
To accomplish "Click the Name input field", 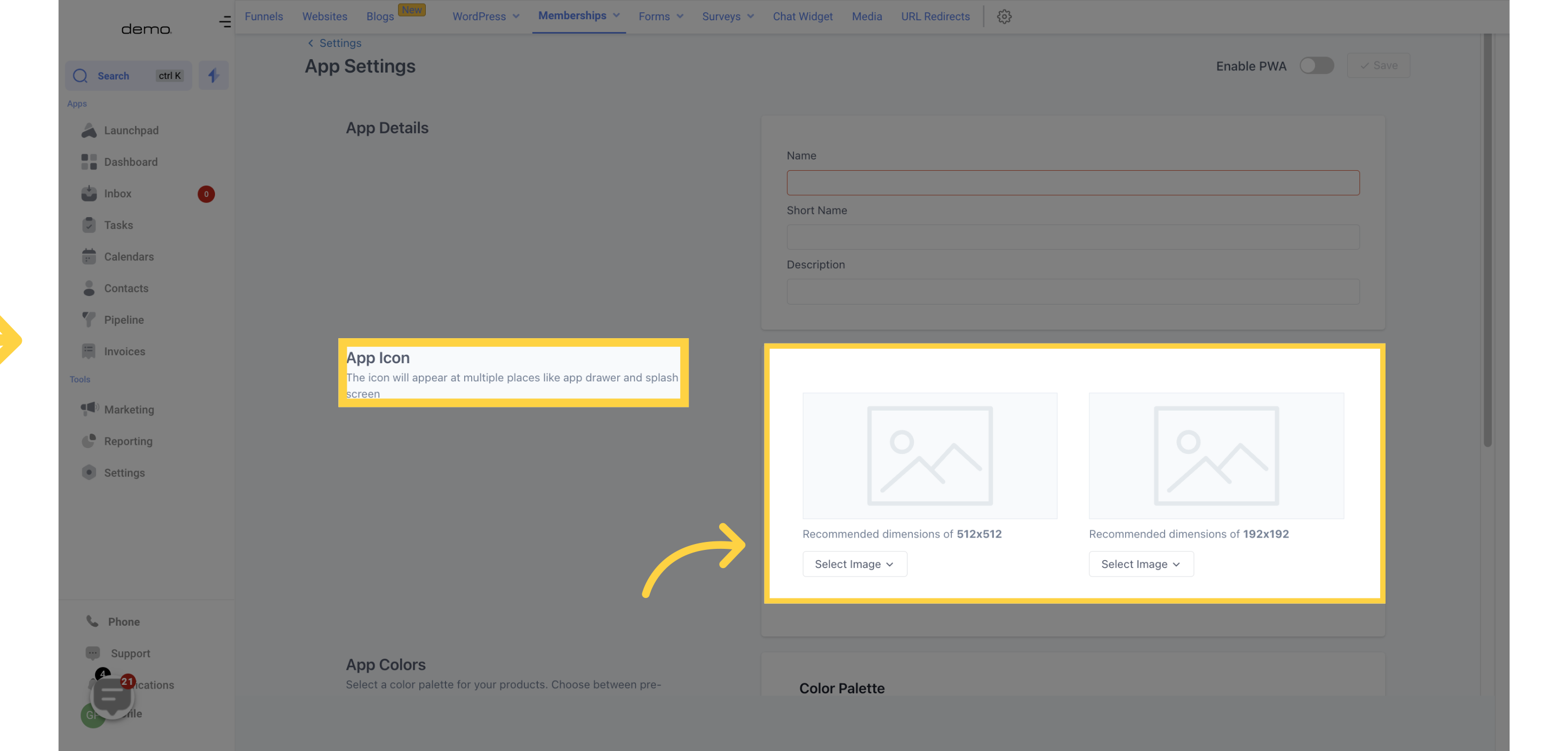I will 1072,182.
